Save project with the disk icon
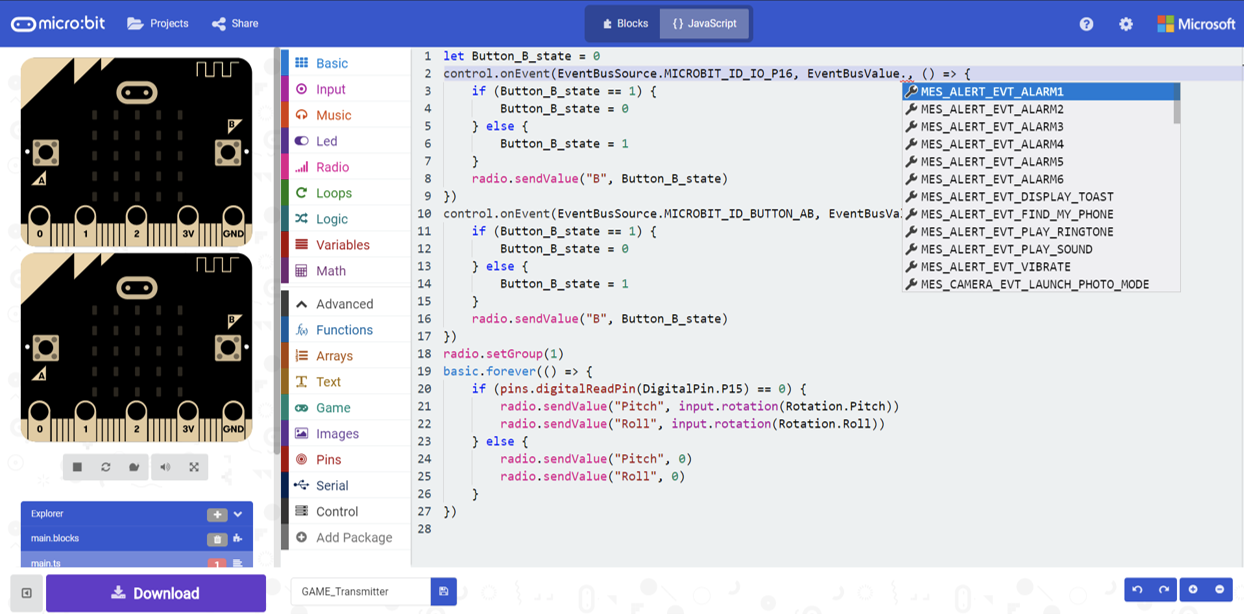 point(444,591)
